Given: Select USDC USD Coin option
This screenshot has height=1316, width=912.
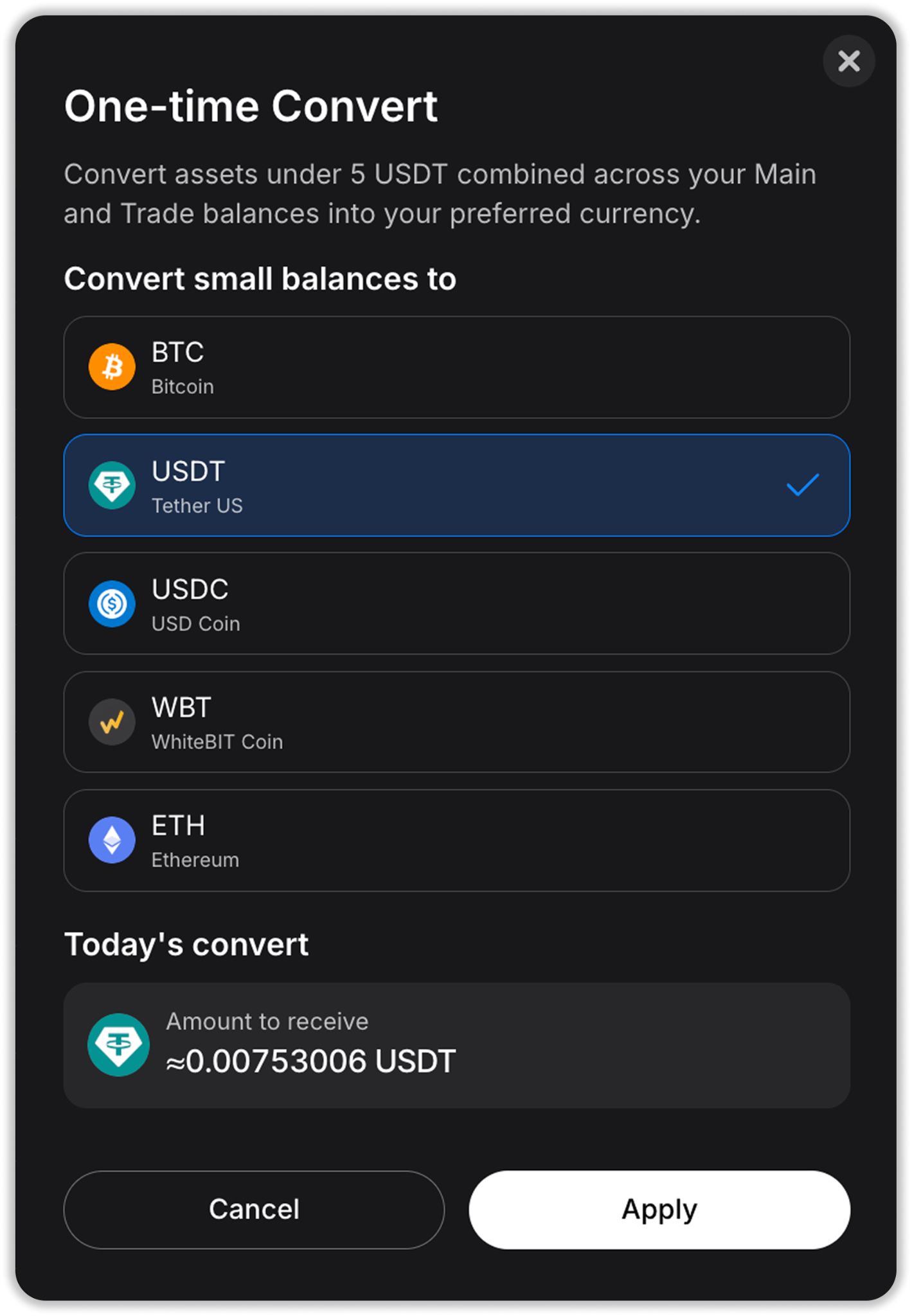Looking at the screenshot, I should pyautogui.click(x=457, y=603).
